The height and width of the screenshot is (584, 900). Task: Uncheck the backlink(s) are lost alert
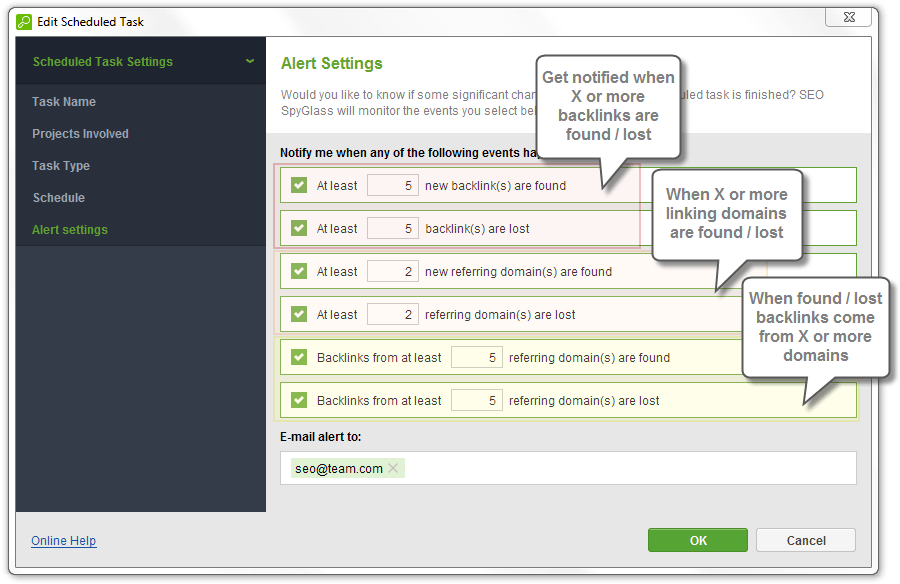tap(299, 228)
